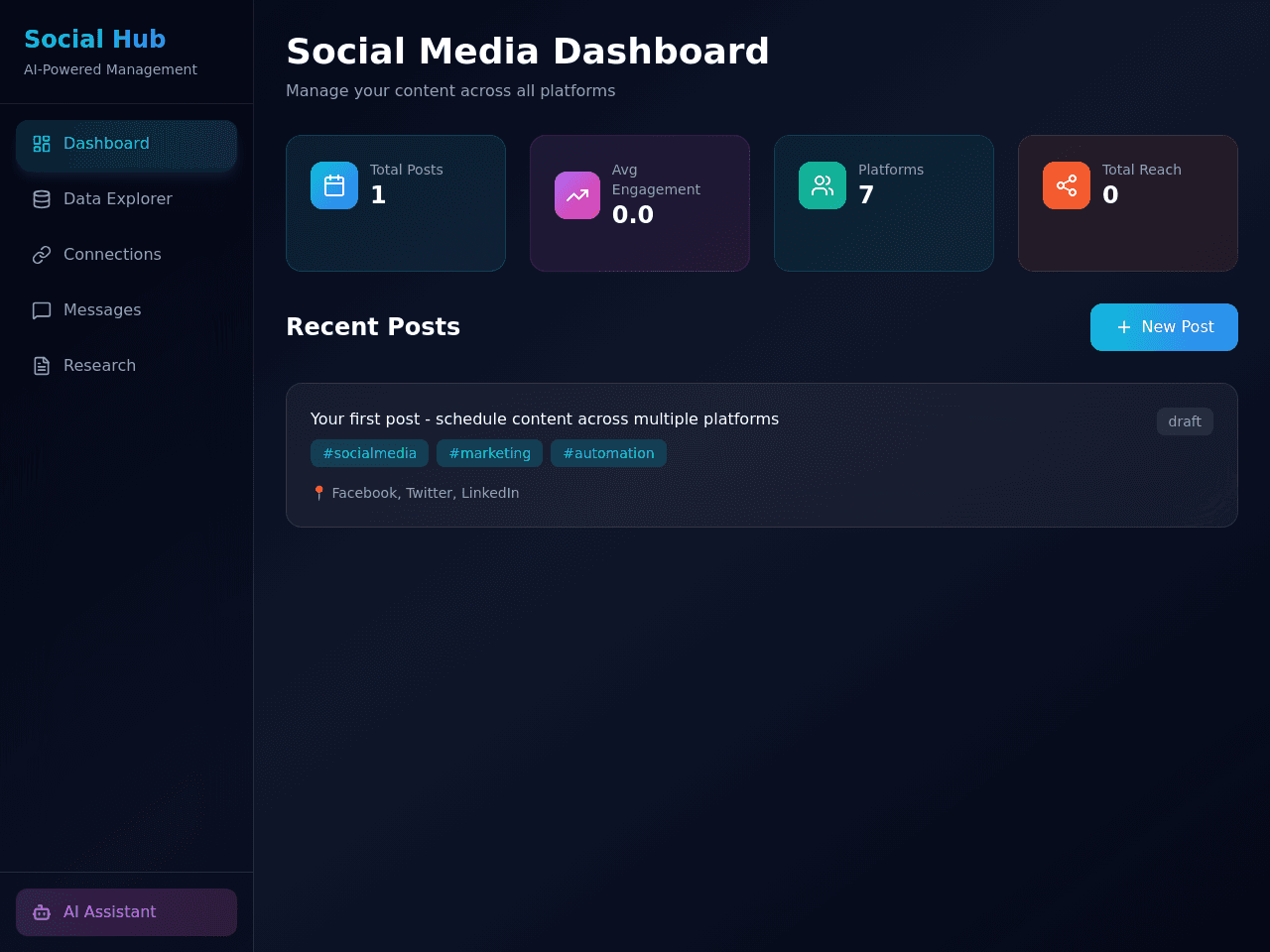Image resolution: width=1270 pixels, height=952 pixels.
Task: Go to Data Explorer section
Action: (126, 199)
